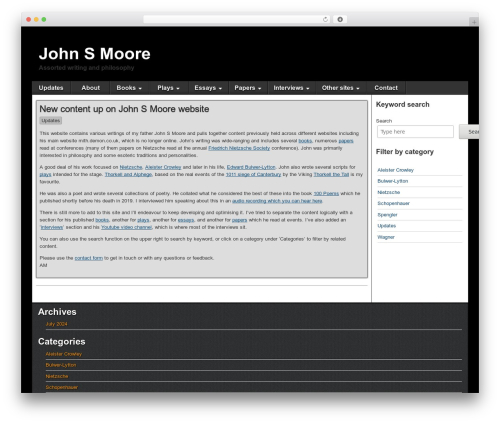The height and width of the screenshot is (423, 500).
Task: Click the browser download icon beside address bar
Action: 340,20
